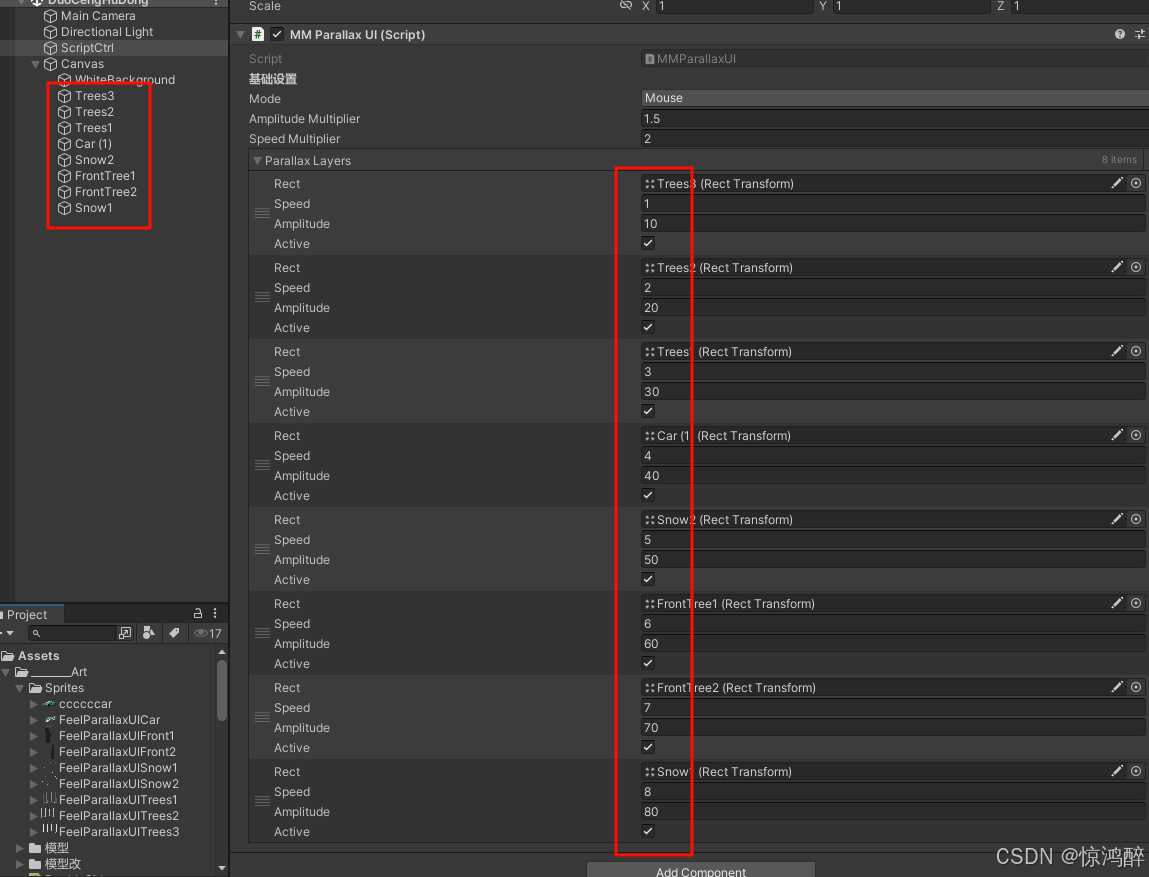
Task: Open the object picker for Trees3 Rect
Action: [x=1136, y=183]
